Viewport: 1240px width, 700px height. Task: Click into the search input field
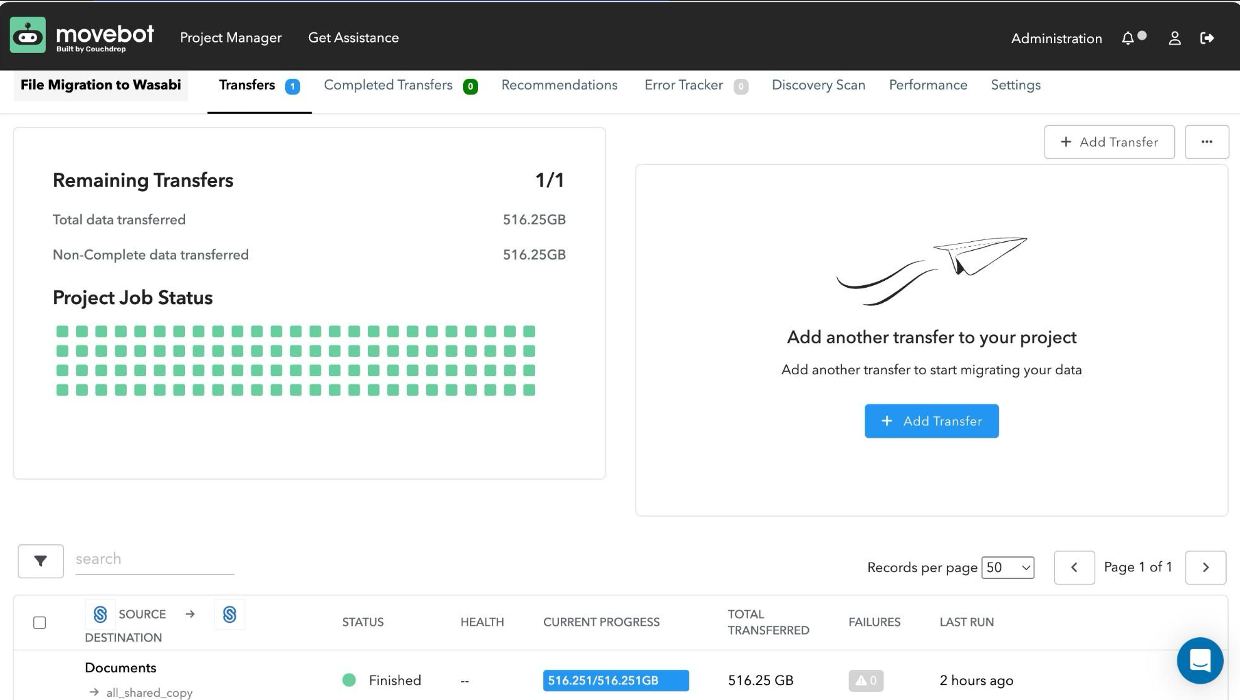[x=154, y=560]
